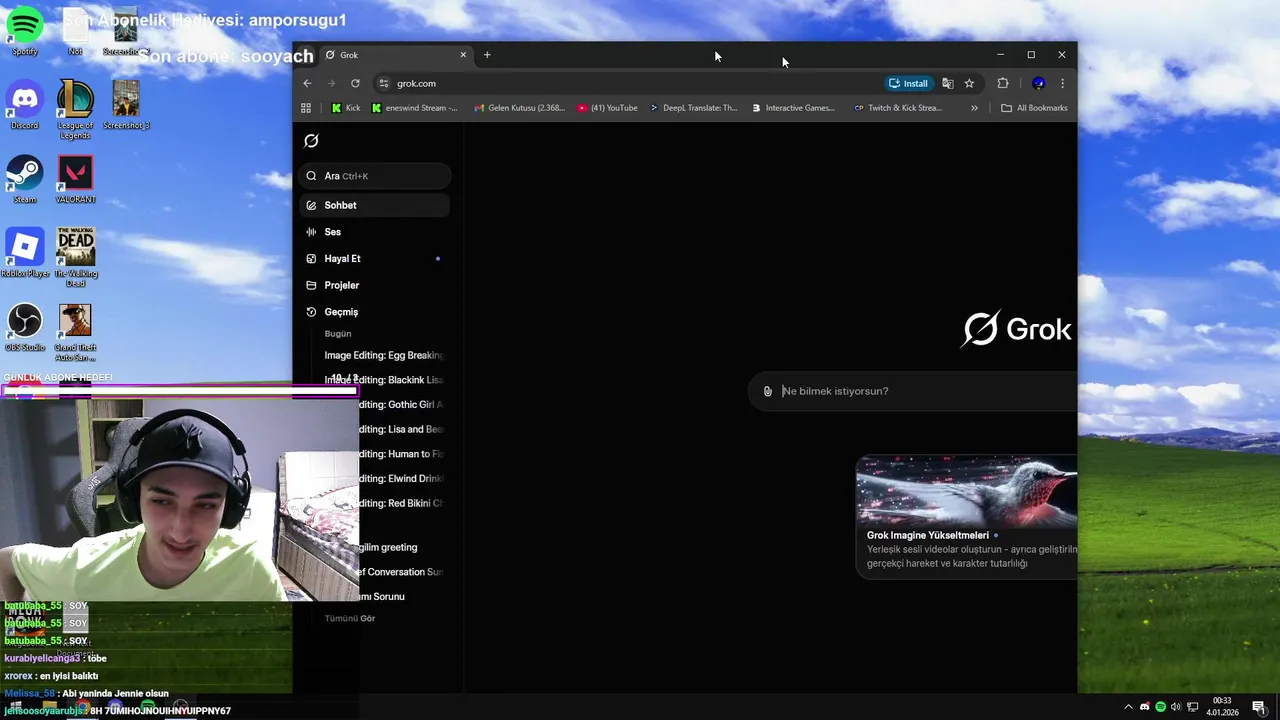Screen dimensions: 1280x720
Task: Expand hidden bookmarks chevron
Action: (974, 108)
